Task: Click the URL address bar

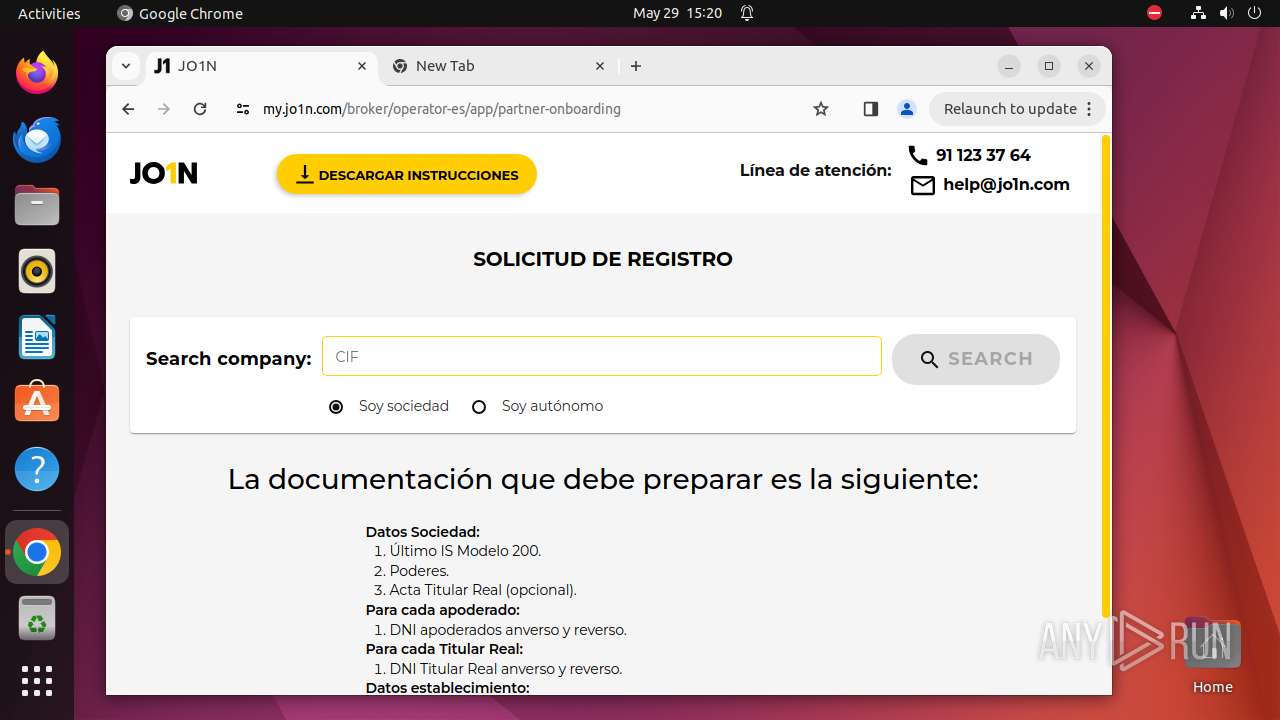Action: [530, 109]
